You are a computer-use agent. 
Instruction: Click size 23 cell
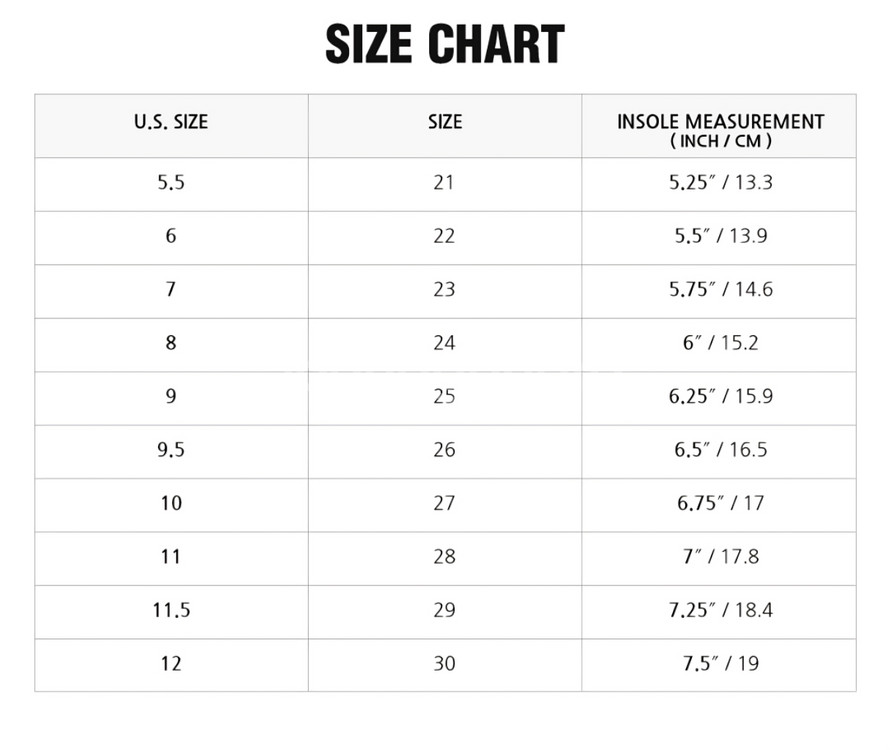(444, 289)
